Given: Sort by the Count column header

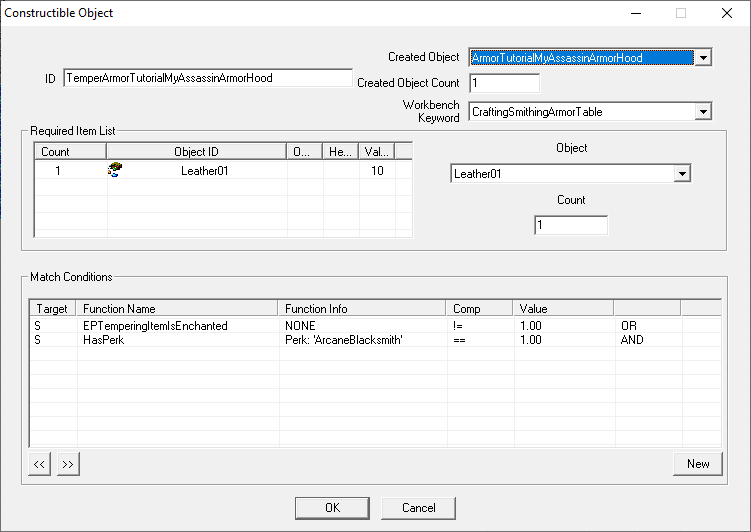Looking at the screenshot, I should coord(70,151).
